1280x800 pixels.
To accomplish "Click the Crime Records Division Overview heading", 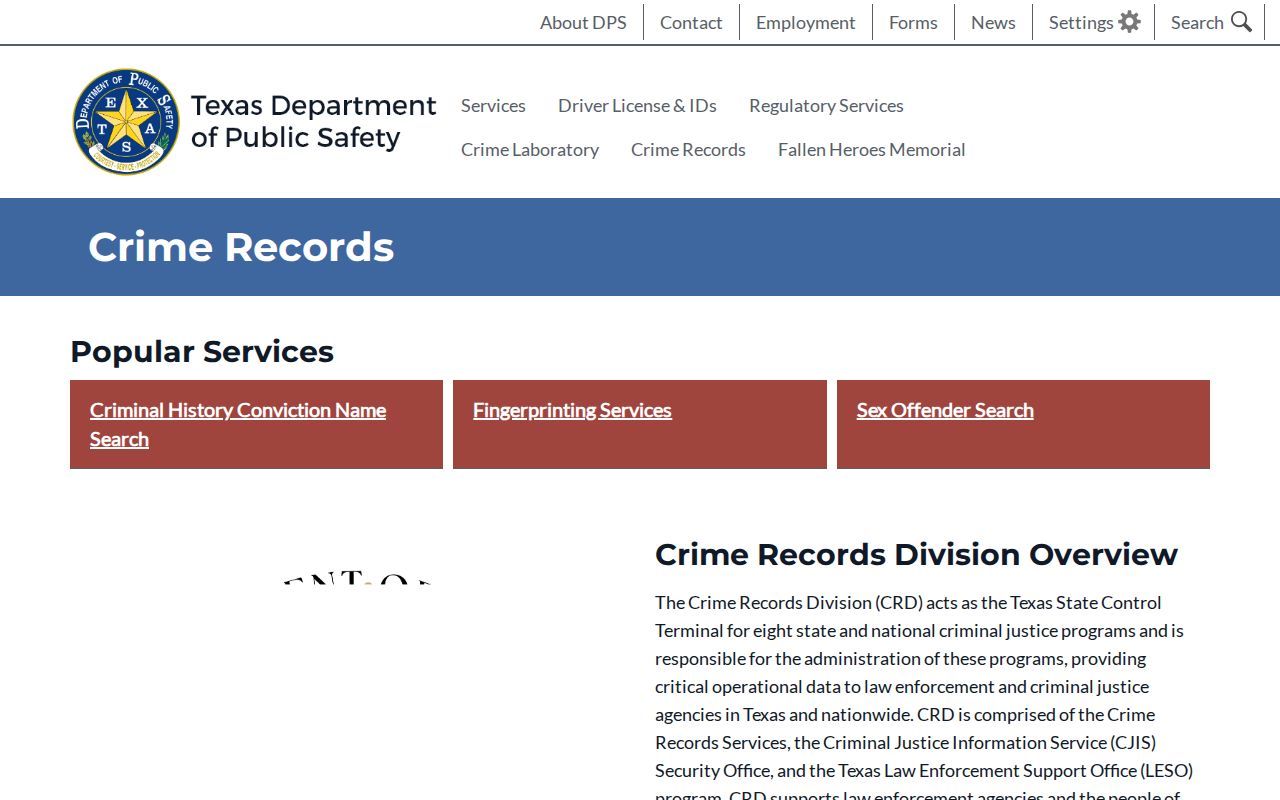I will [916, 554].
